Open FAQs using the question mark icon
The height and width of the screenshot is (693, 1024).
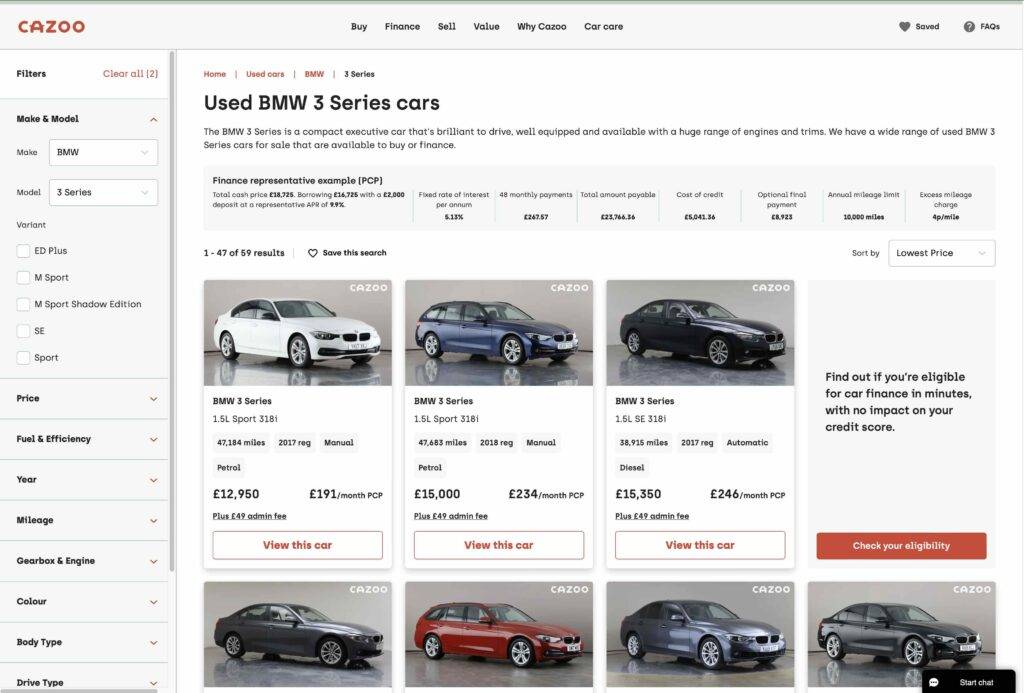click(966, 26)
